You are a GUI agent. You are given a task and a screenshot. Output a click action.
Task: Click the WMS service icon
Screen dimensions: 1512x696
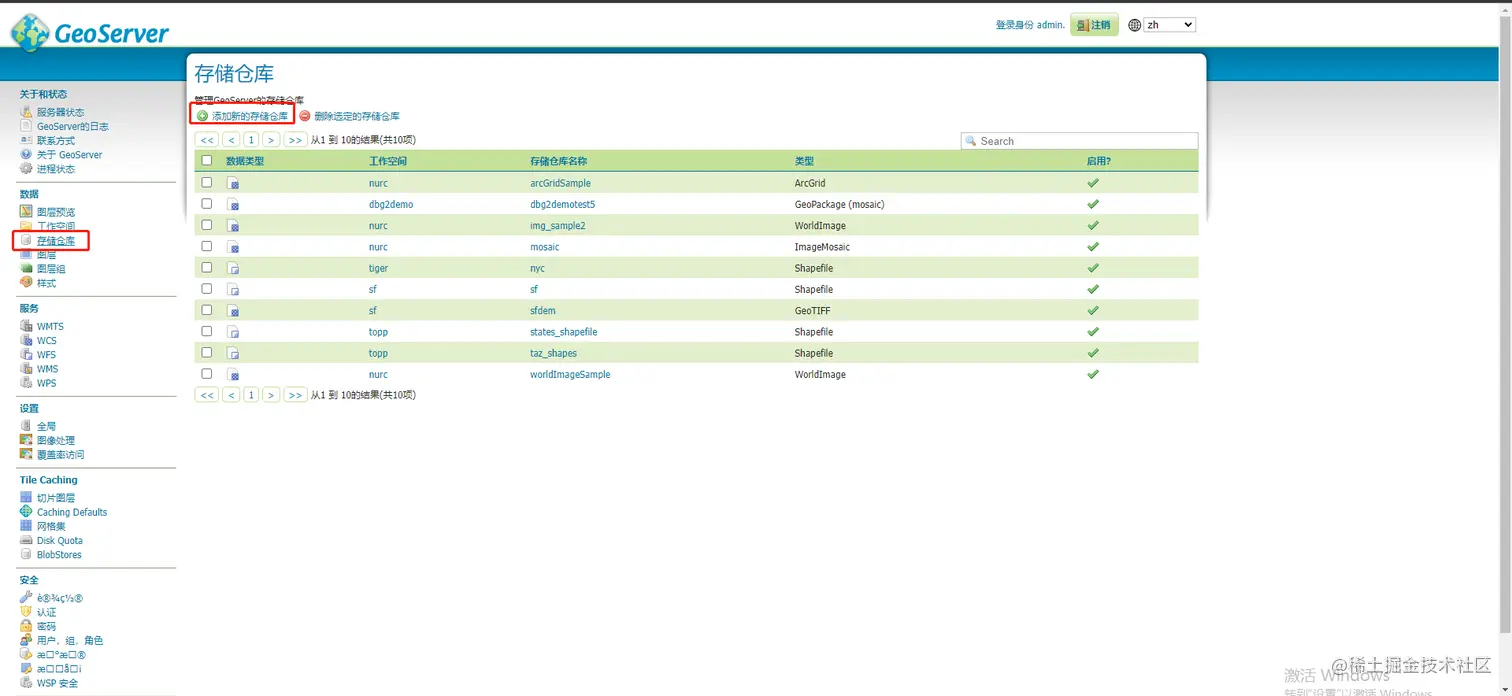click(26, 368)
